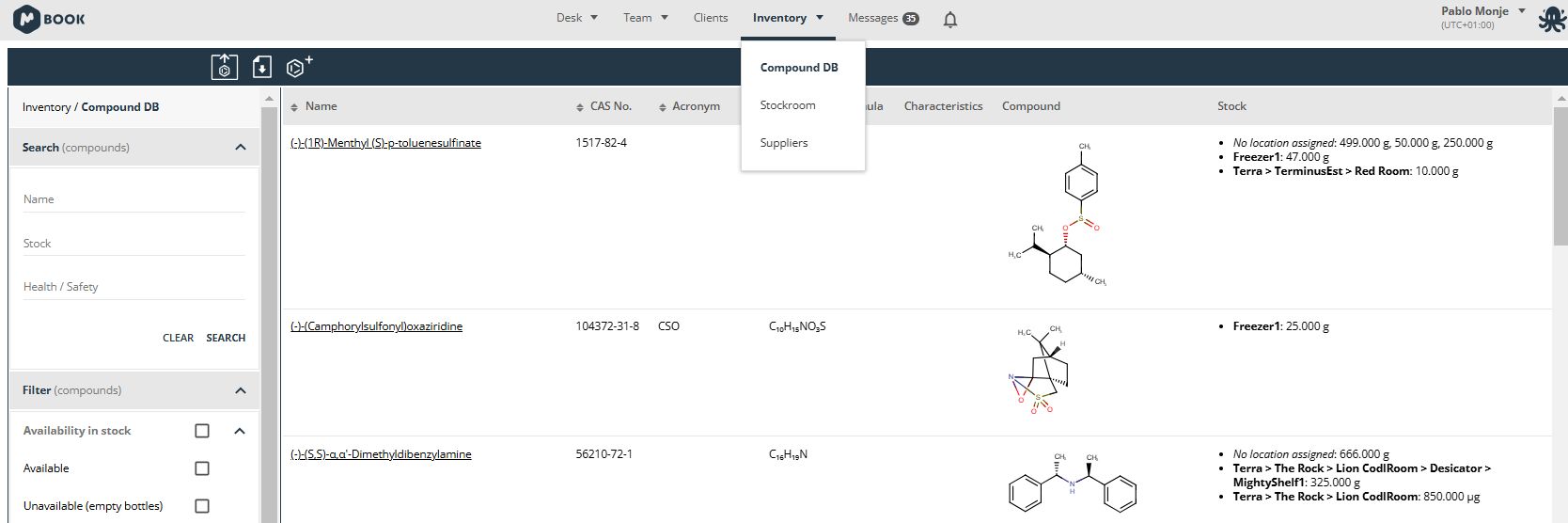Screen dimensions: 1568x523
Task: Toggle Availability in stock checkbox
Action: pos(202,431)
